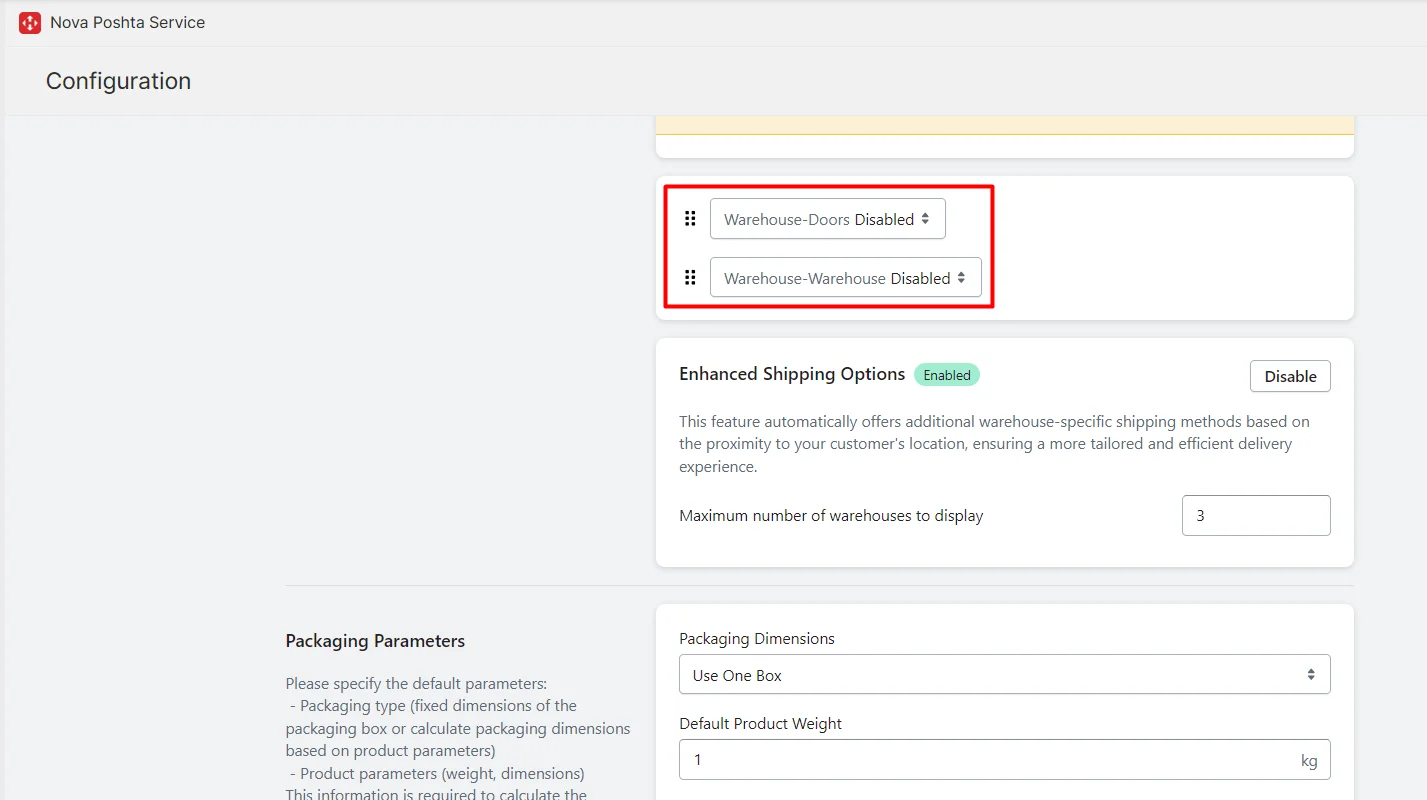Click the Please specify the default parameters text
The image size is (1427, 800).
[416, 684]
